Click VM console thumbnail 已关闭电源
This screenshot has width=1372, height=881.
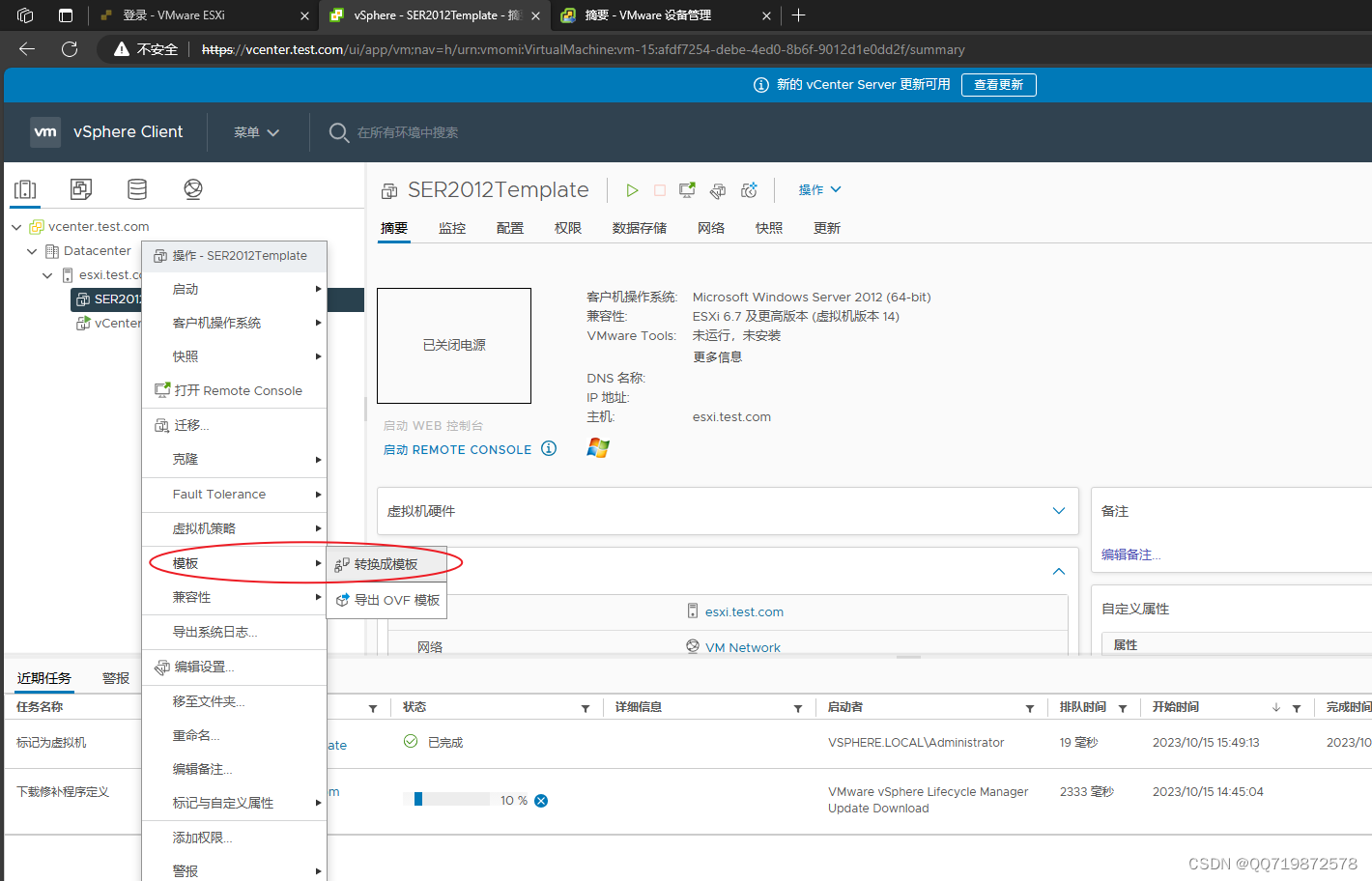pos(454,346)
